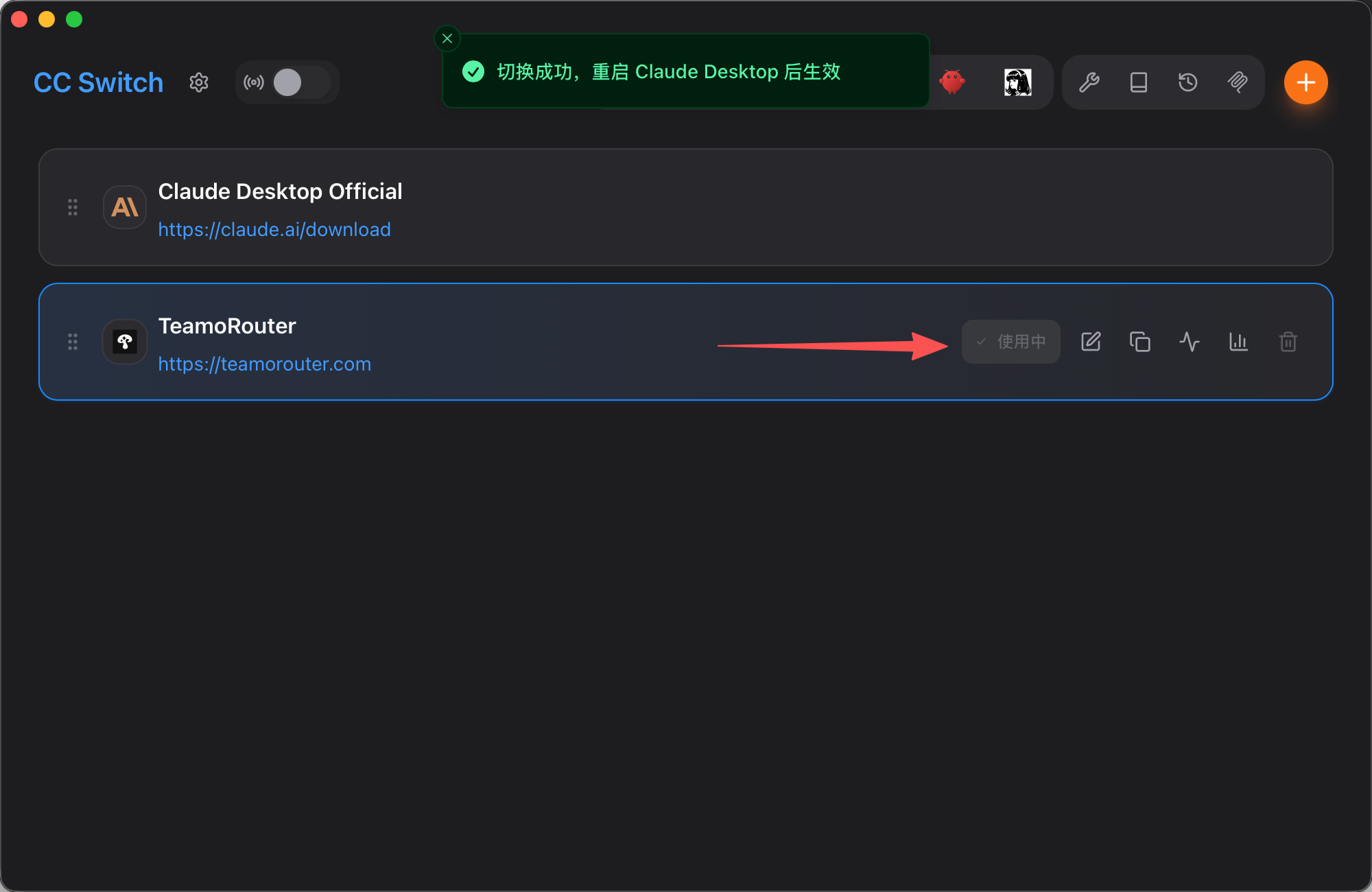The image size is (1372, 892).
Task: Open settings via the gear icon
Action: click(199, 82)
